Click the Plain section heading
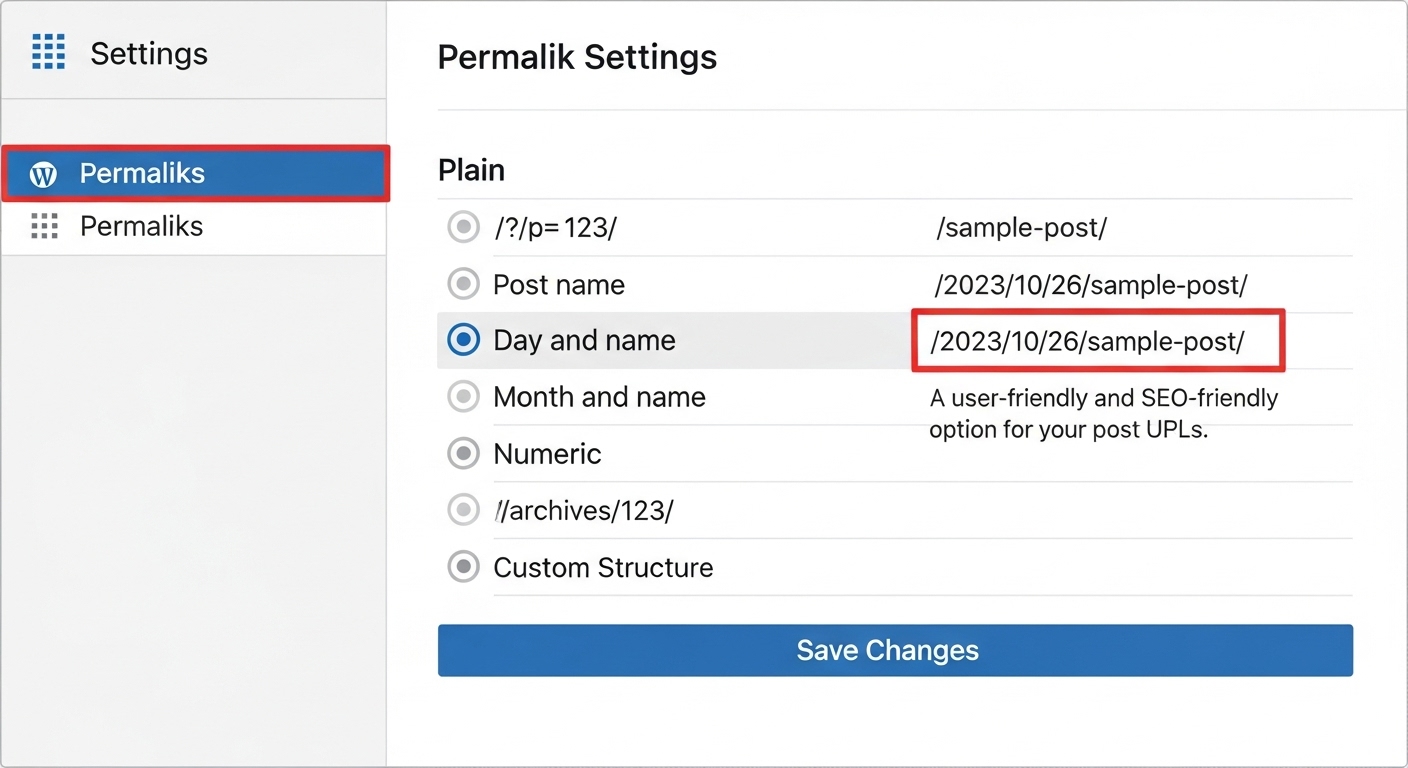 point(471,170)
